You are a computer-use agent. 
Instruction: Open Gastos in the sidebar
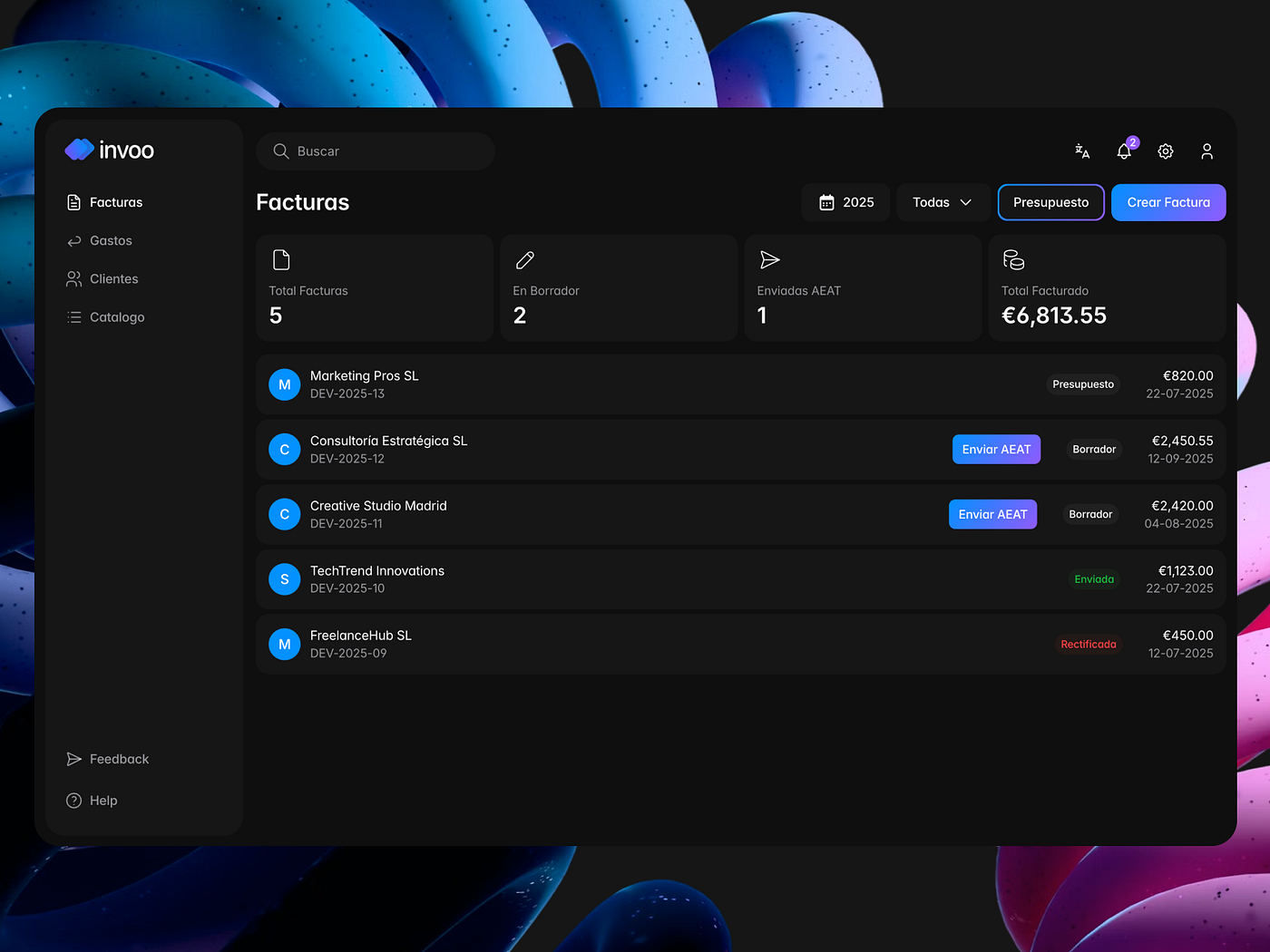(x=100, y=240)
